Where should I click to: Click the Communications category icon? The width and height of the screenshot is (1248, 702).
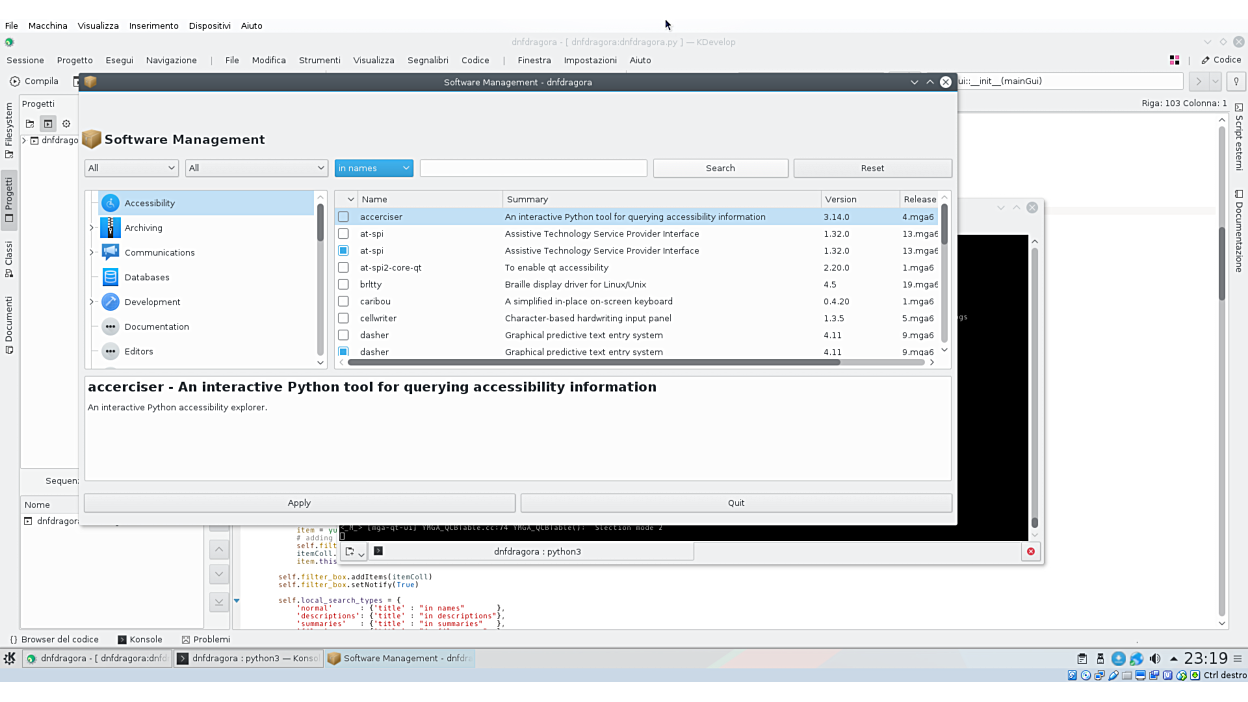coord(111,252)
